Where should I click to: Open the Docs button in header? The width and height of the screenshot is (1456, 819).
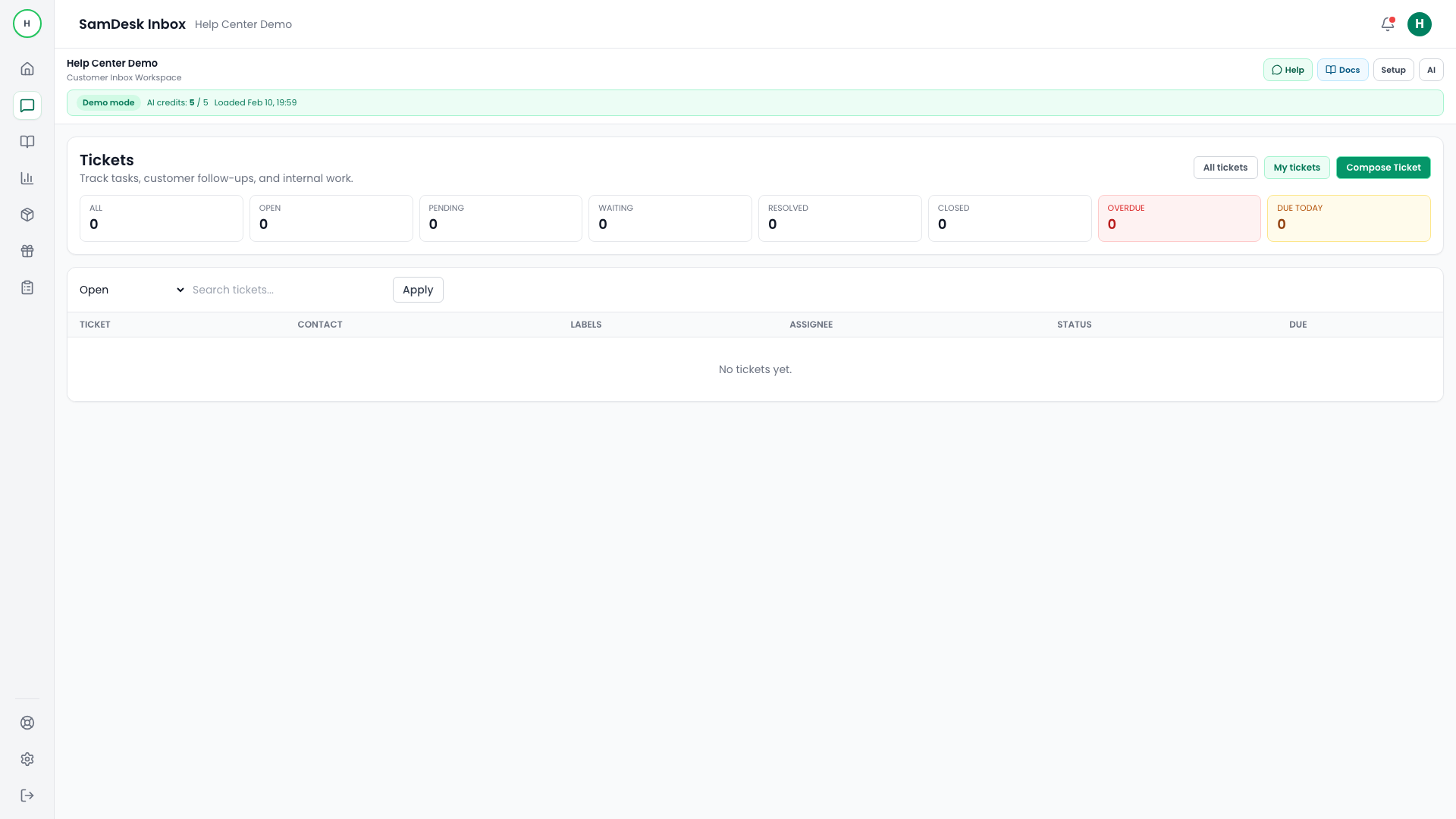[1342, 70]
